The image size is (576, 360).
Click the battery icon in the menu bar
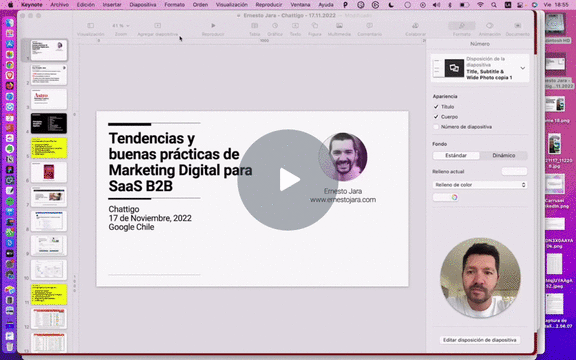coord(465,5)
